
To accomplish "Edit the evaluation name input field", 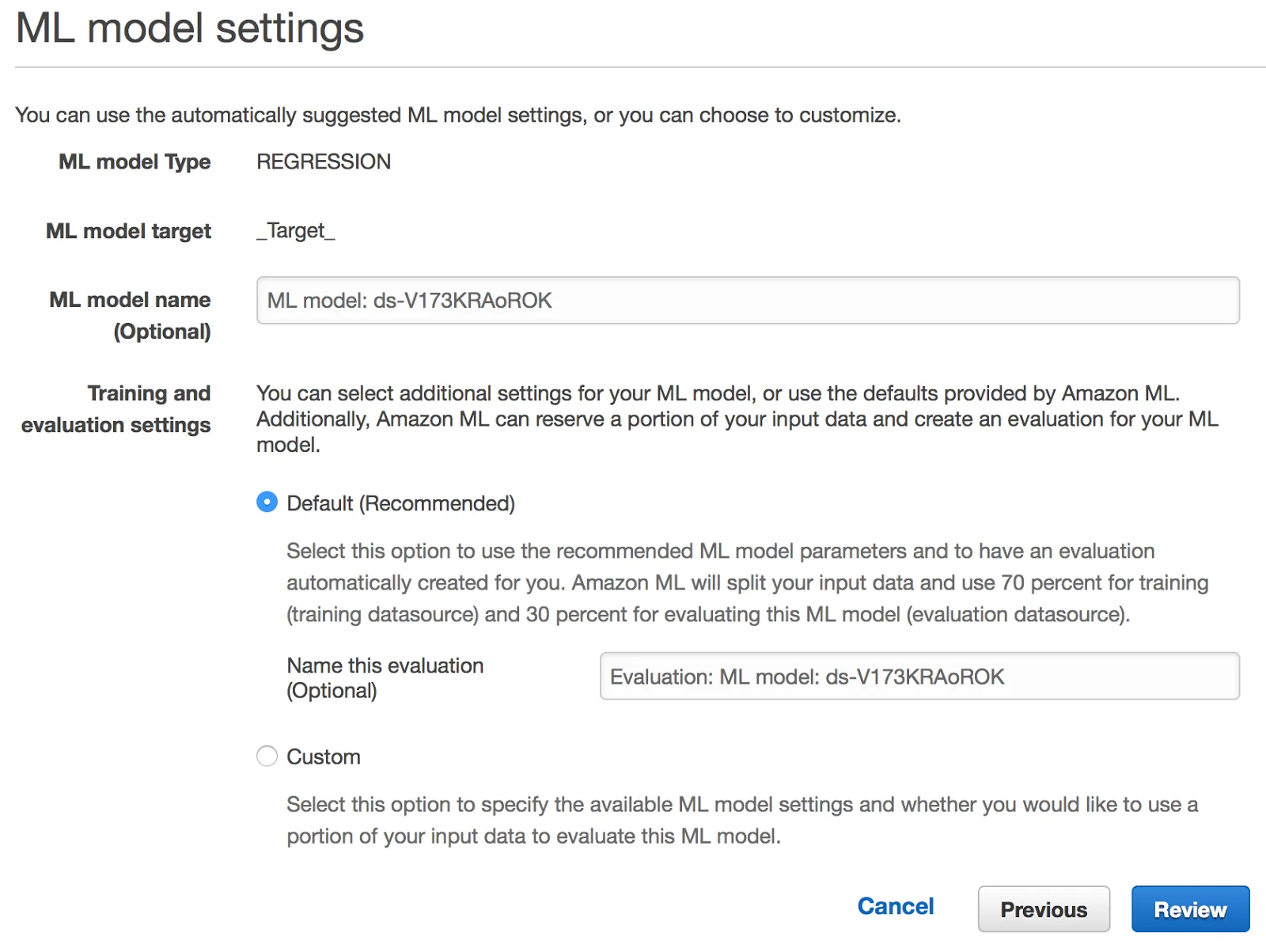I will click(x=919, y=676).
